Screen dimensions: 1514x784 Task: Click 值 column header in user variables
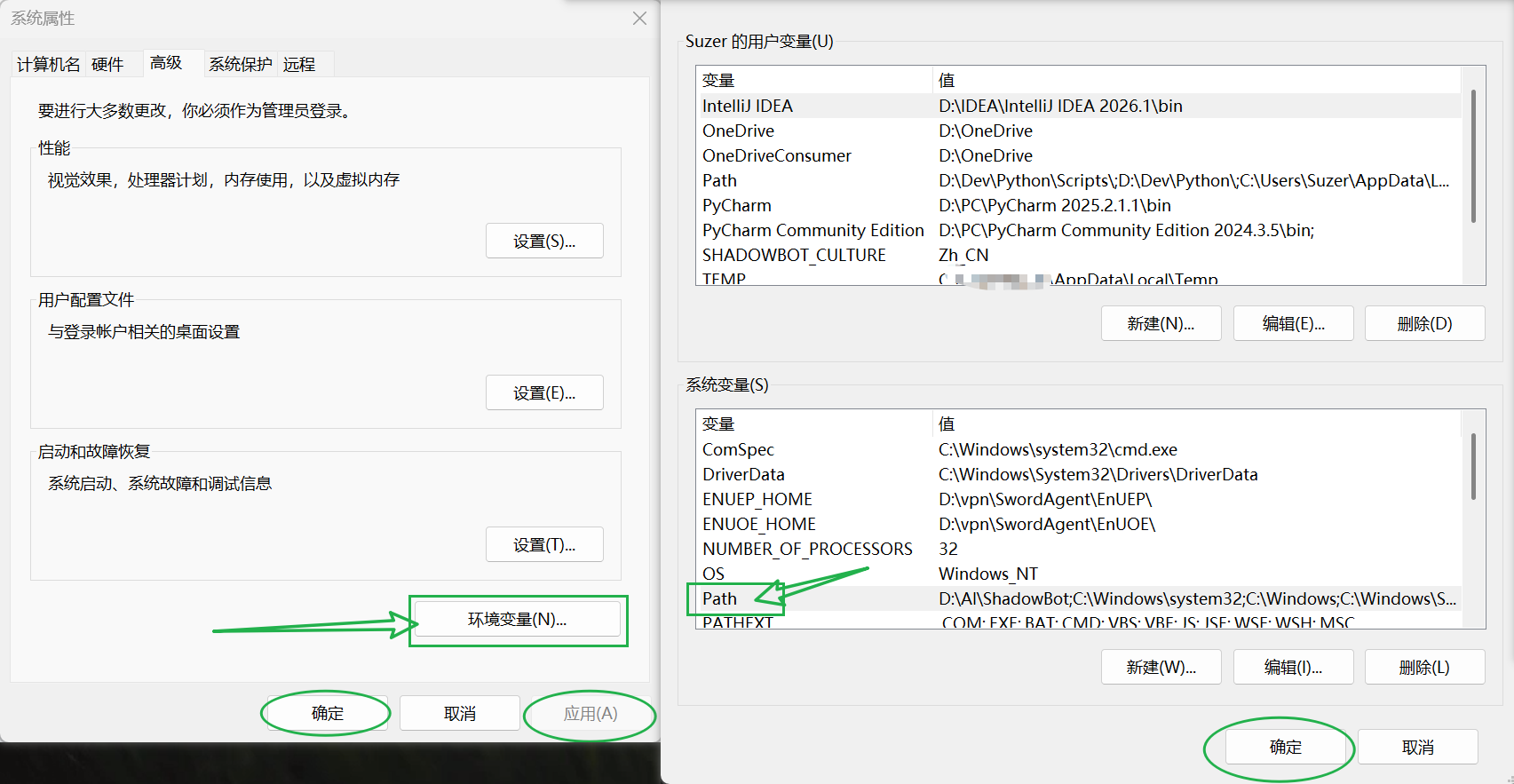1197,81
